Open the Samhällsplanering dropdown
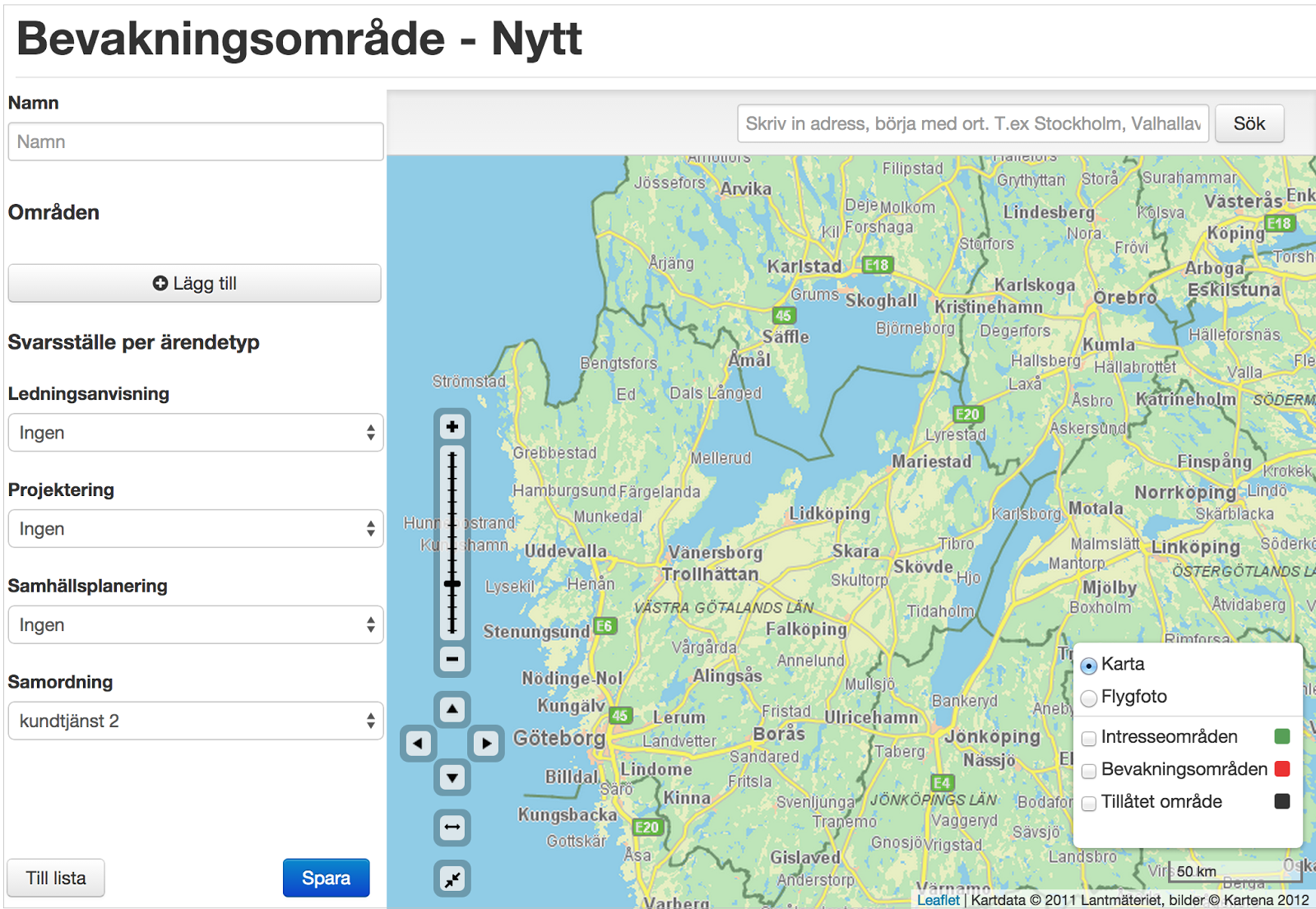Image resolution: width=1316 pixels, height=909 pixels. [196, 625]
